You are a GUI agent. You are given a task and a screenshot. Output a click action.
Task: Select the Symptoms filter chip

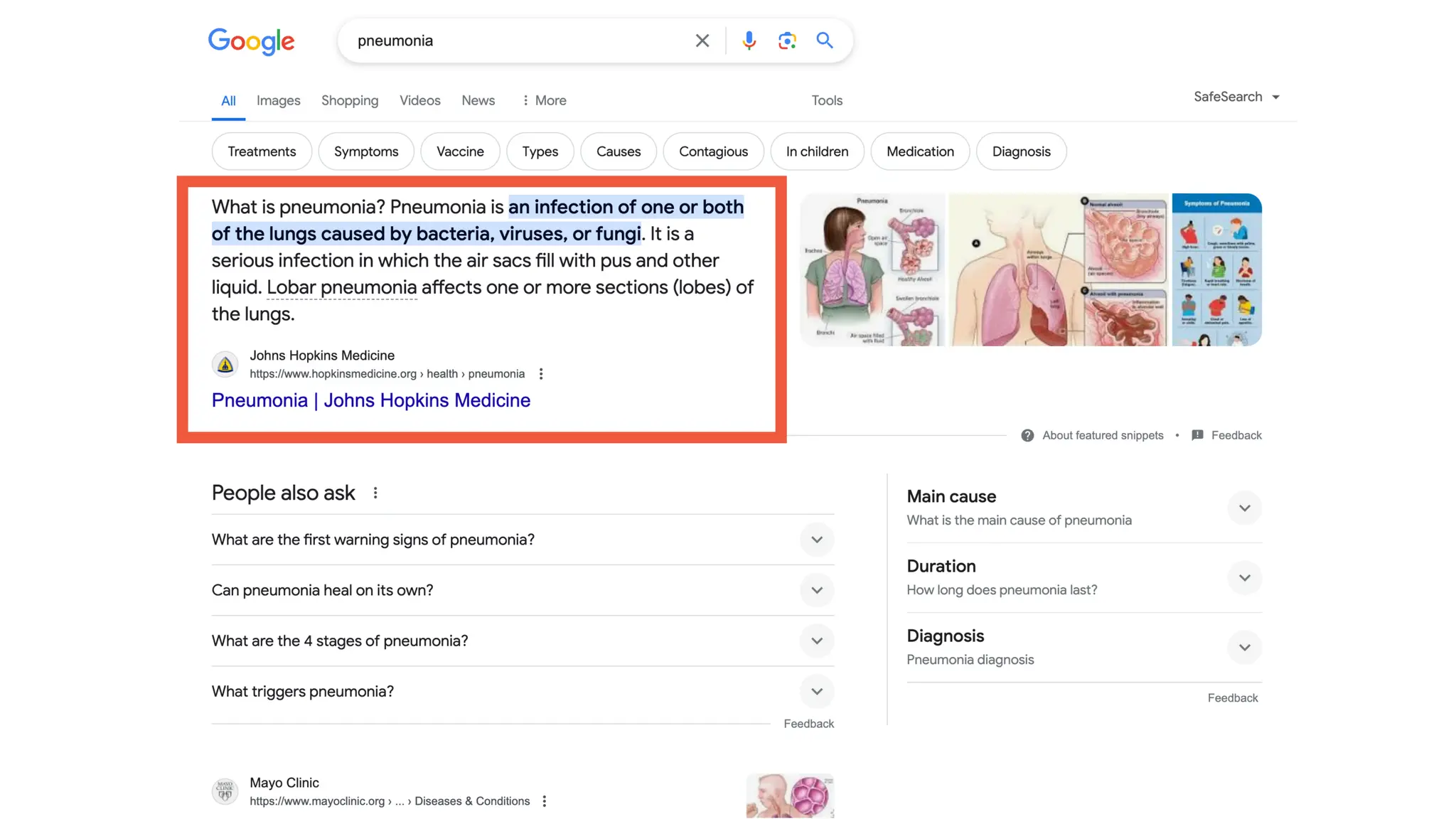coord(366,151)
